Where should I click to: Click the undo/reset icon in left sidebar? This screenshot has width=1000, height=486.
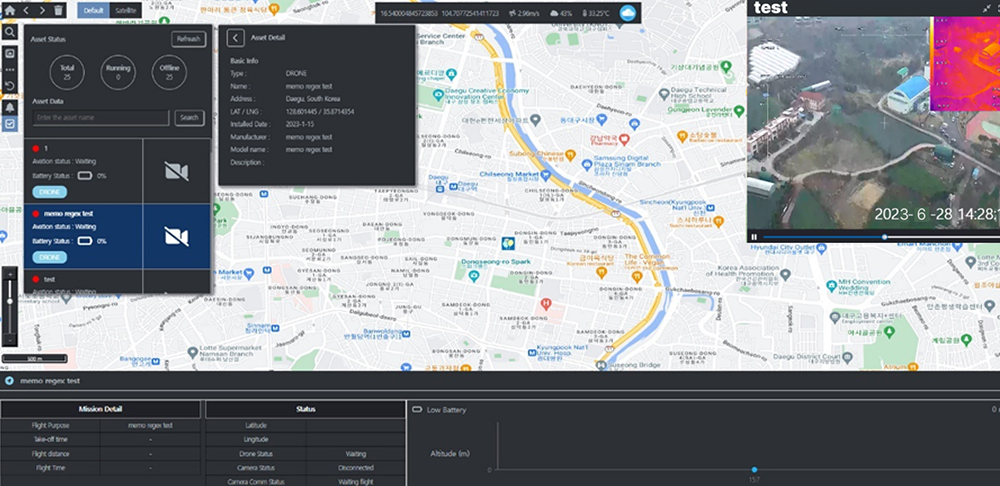click(x=9, y=87)
